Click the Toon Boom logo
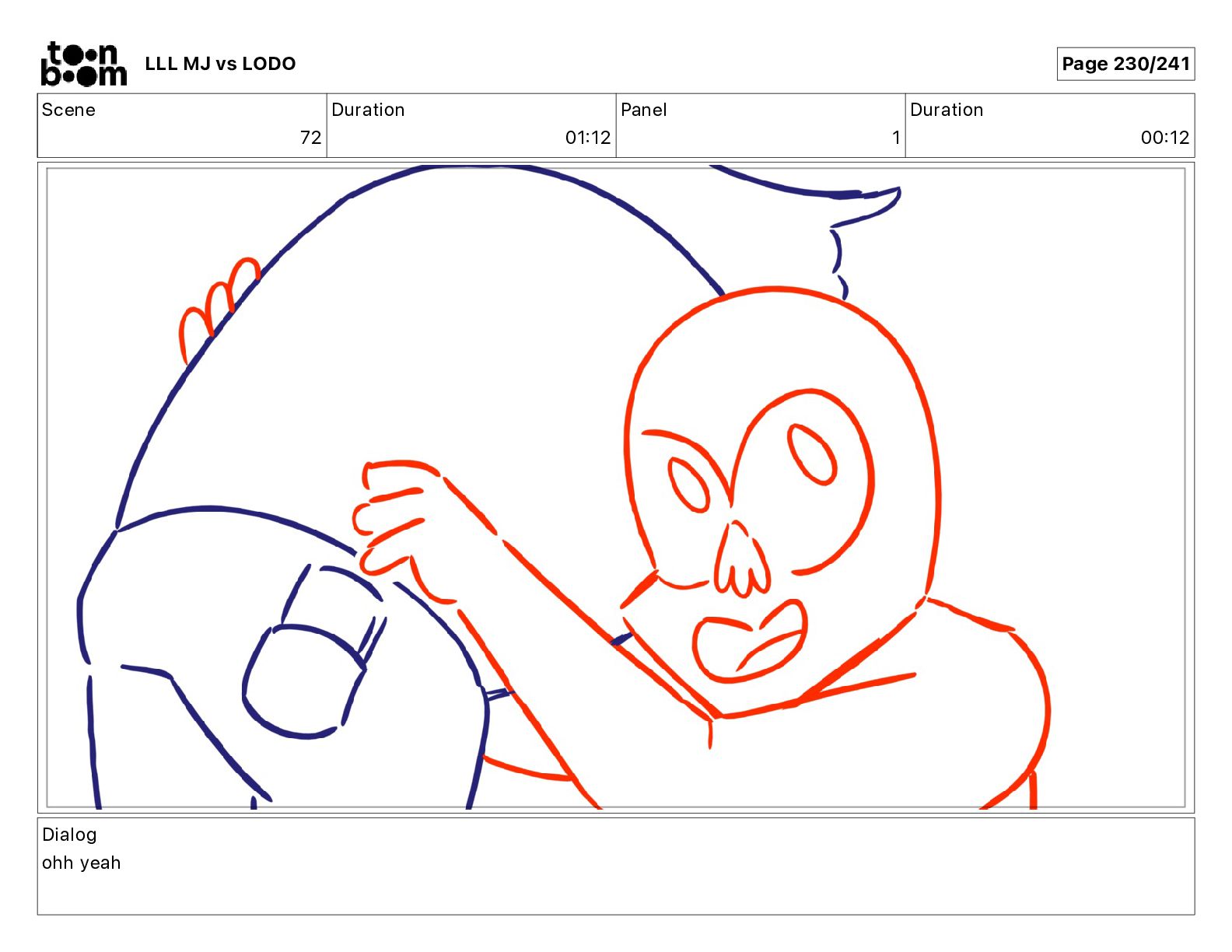 (83, 64)
